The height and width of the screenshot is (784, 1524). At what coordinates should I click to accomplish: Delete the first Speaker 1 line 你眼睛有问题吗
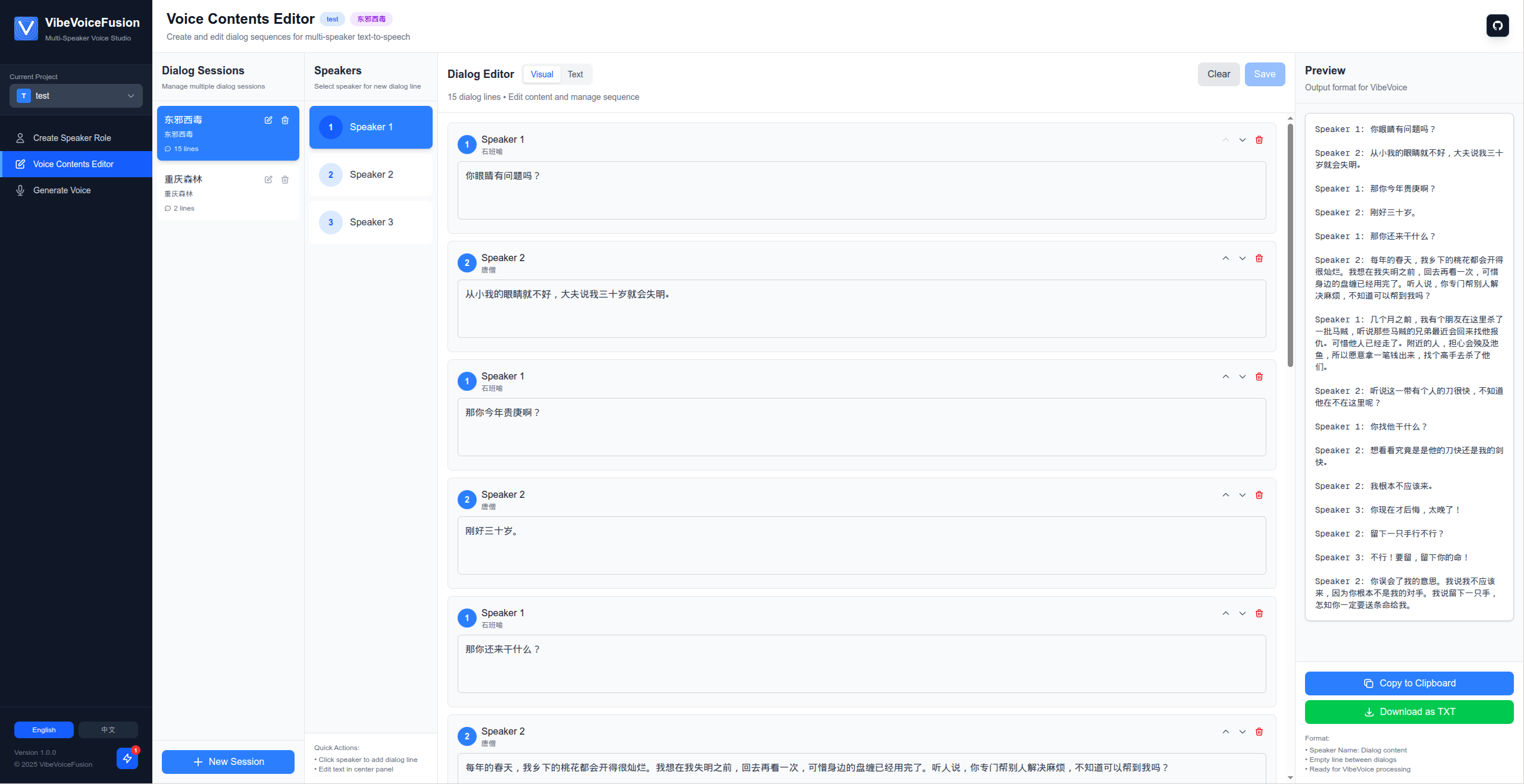(1259, 140)
